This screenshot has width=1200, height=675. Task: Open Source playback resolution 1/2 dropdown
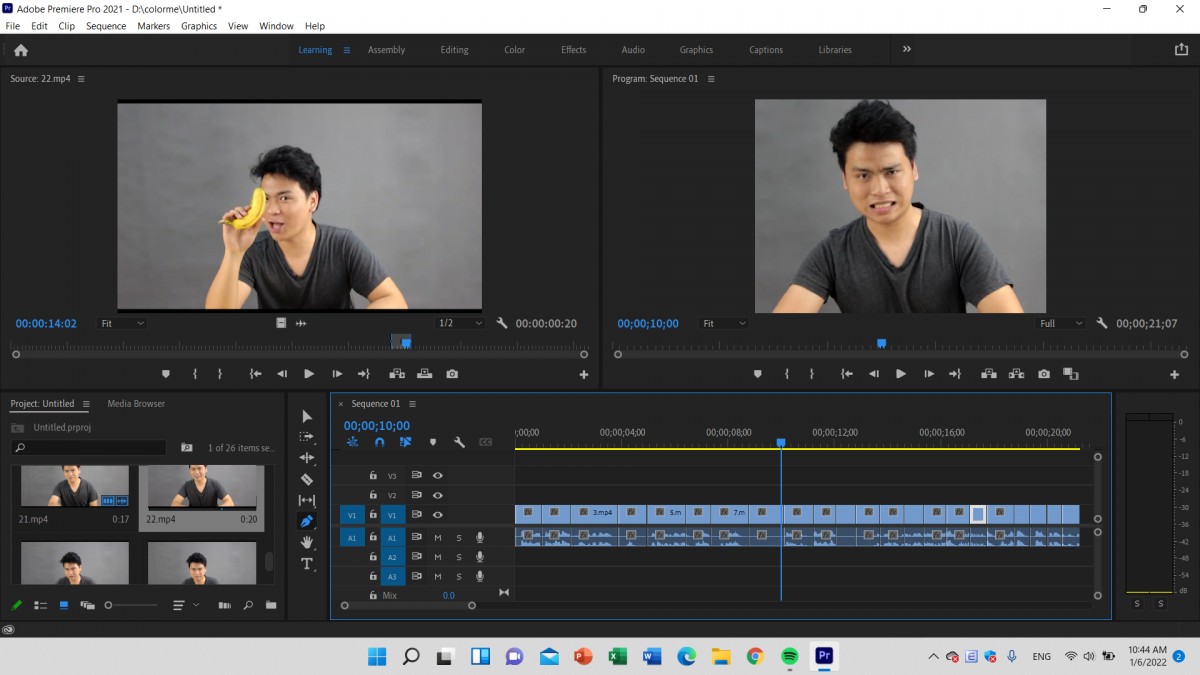click(x=460, y=324)
